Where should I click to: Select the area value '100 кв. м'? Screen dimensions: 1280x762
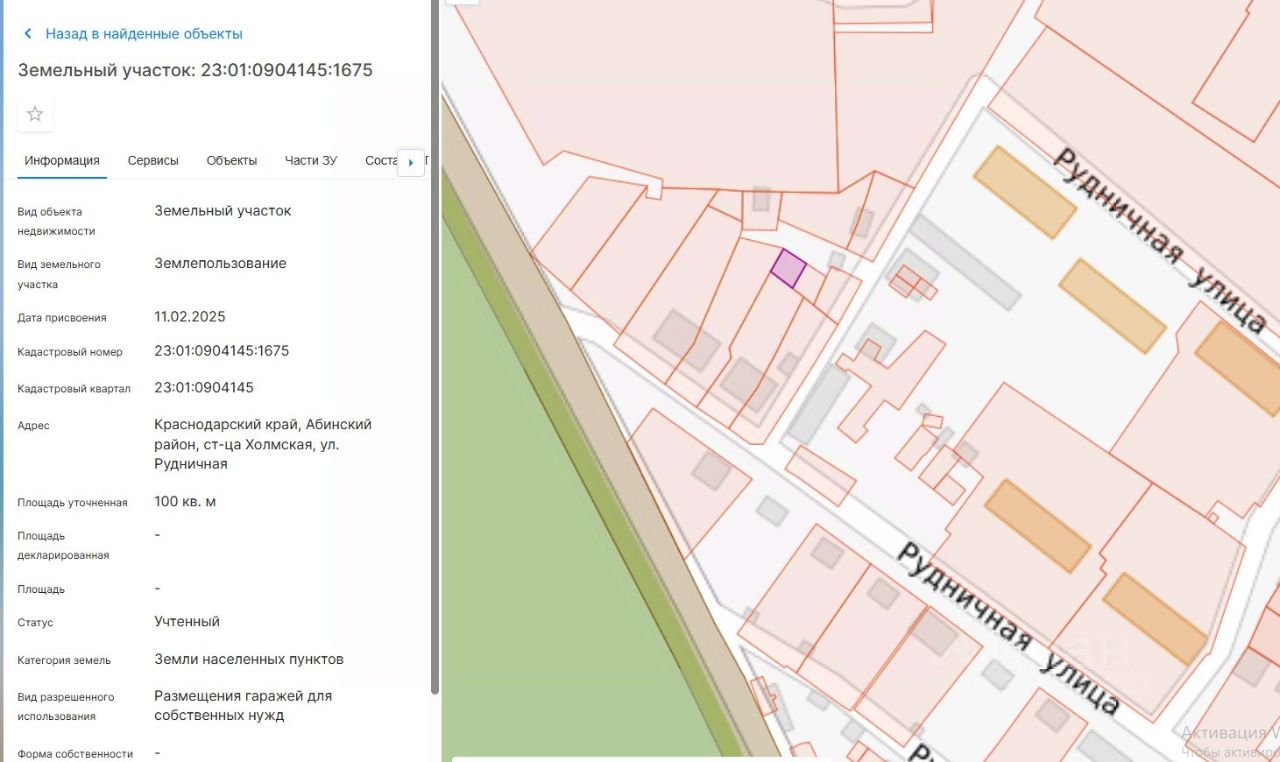185,501
